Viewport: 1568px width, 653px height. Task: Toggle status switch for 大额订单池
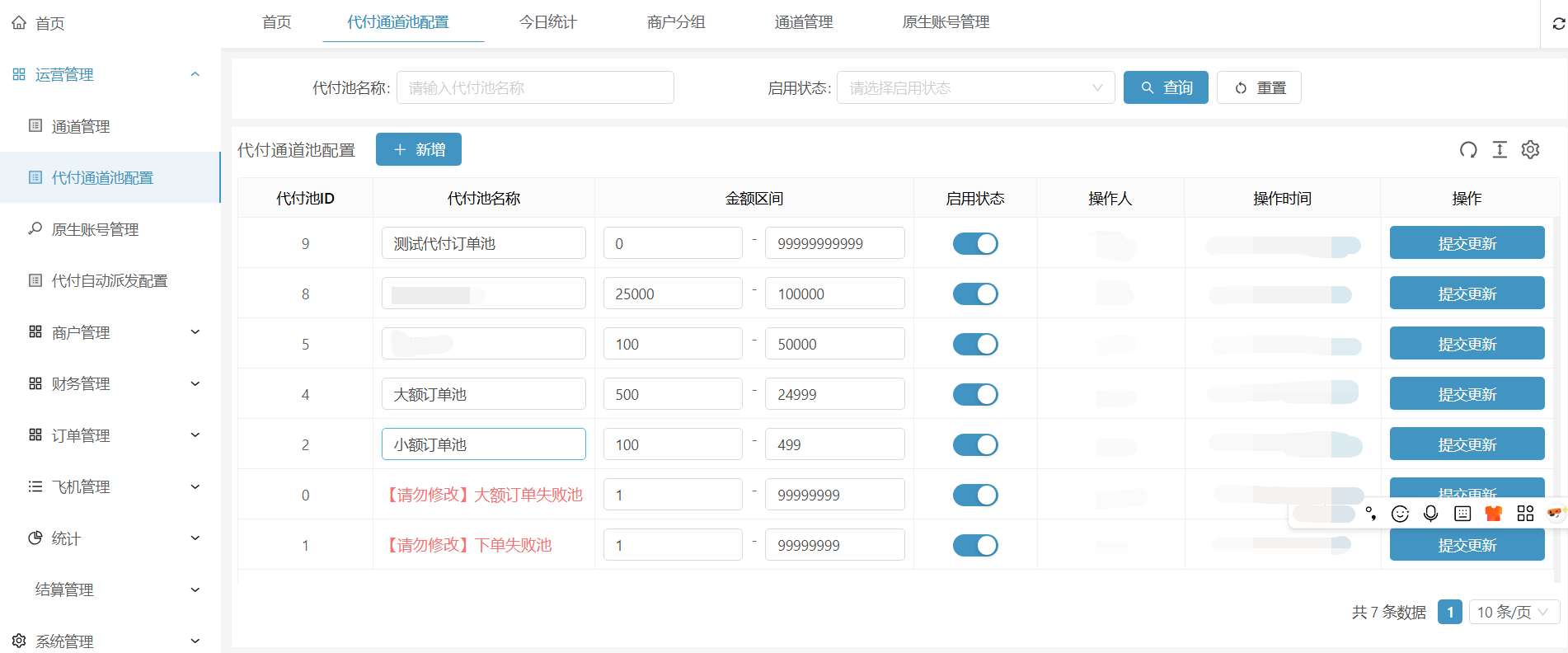(975, 394)
